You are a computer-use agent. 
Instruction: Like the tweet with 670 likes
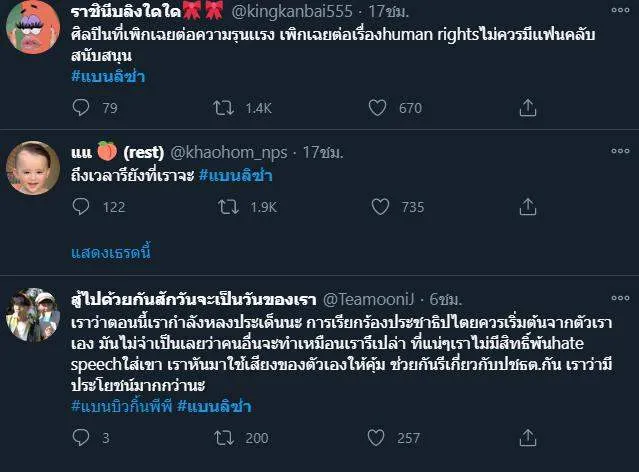pyautogui.click(x=377, y=108)
